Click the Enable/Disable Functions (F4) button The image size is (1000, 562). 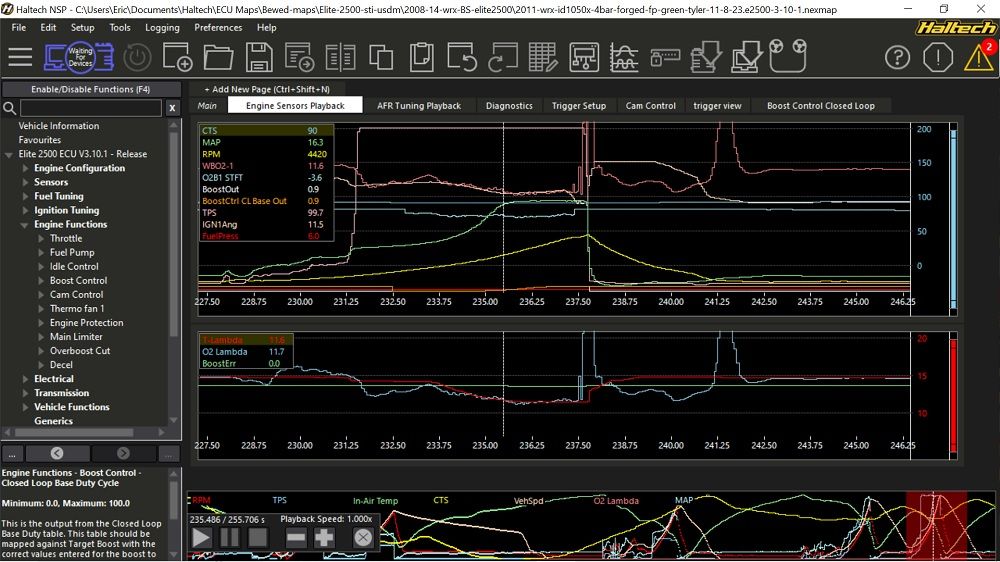click(91, 89)
